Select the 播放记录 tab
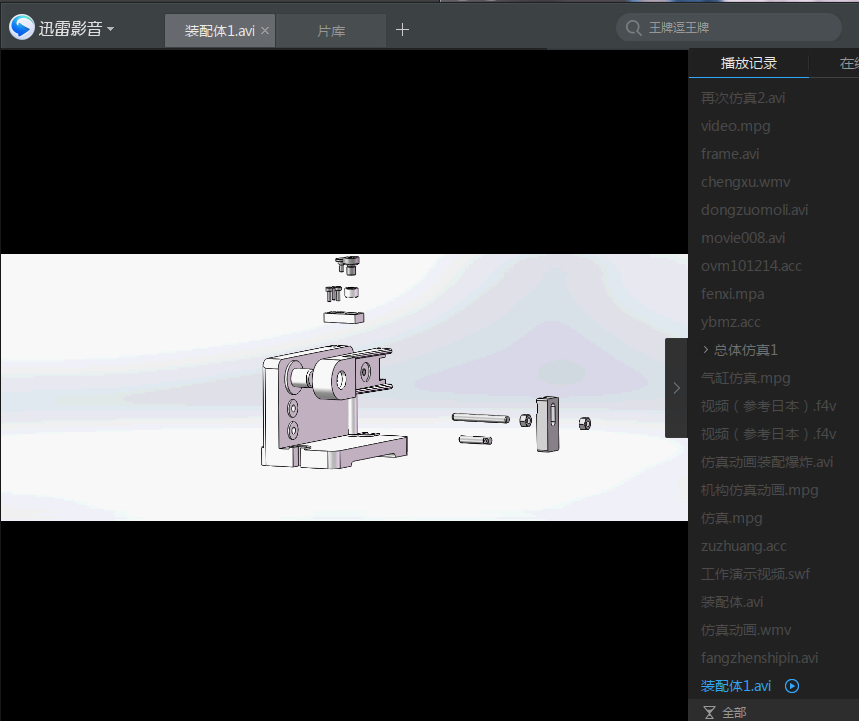 point(748,64)
